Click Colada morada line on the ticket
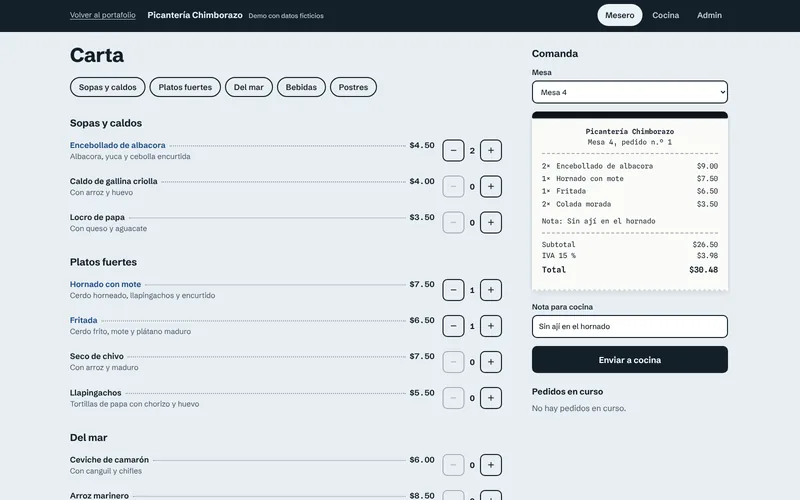The height and width of the screenshot is (500, 800). pyautogui.click(x=630, y=204)
